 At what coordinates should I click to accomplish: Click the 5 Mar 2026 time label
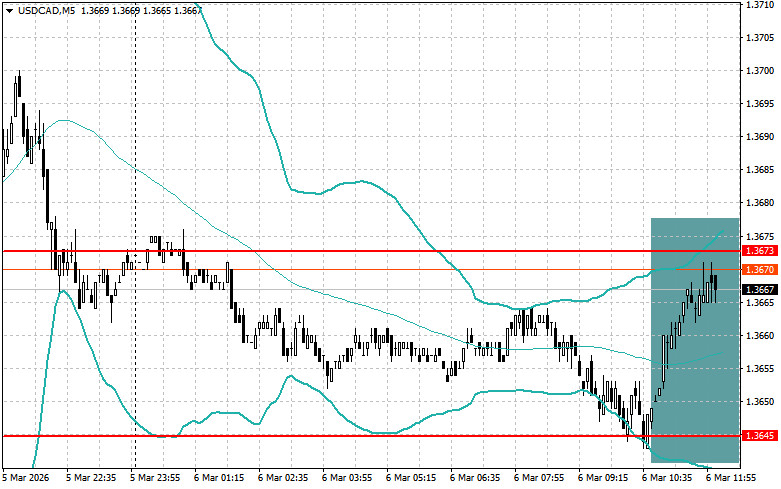tap(26, 478)
